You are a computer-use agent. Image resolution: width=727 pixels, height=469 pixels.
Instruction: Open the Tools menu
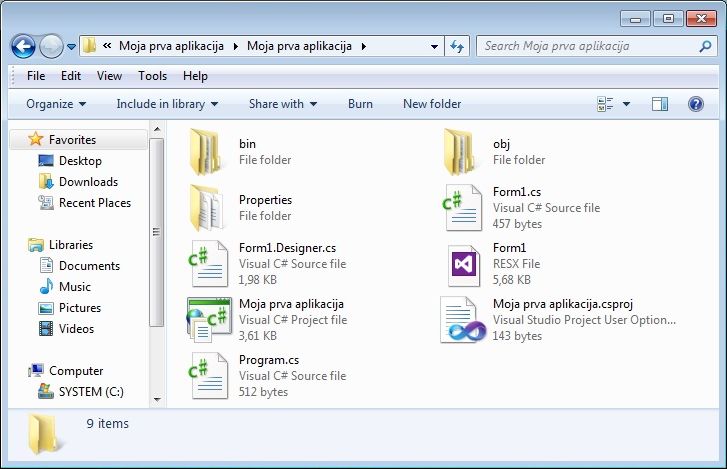pos(153,76)
